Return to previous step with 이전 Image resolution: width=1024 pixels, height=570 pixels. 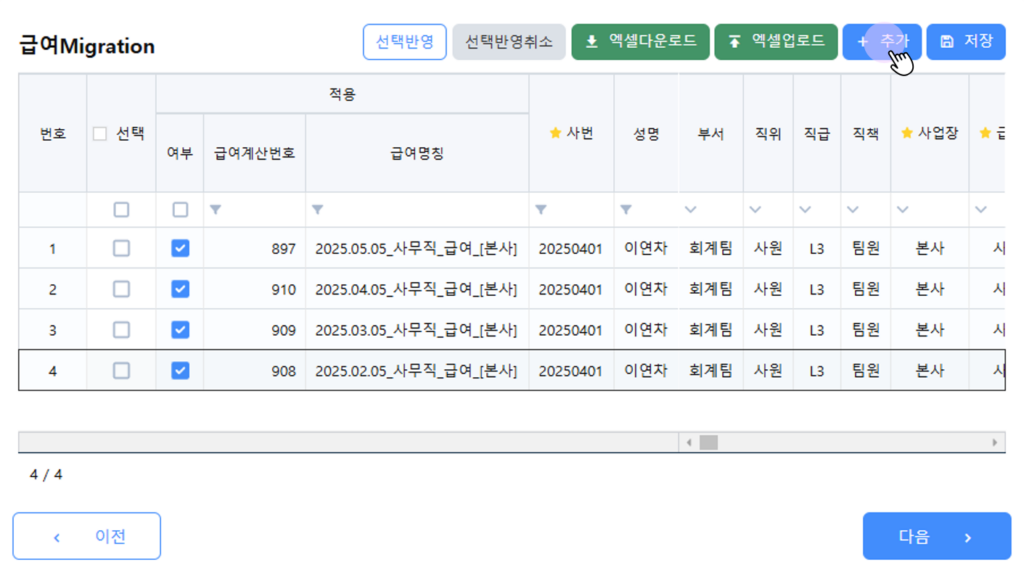pos(87,537)
